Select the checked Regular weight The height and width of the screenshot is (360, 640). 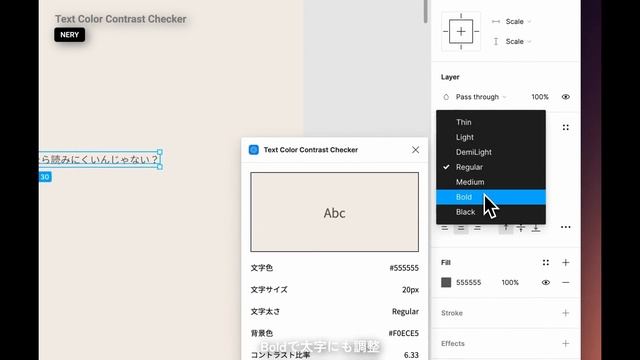(x=491, y=167)
